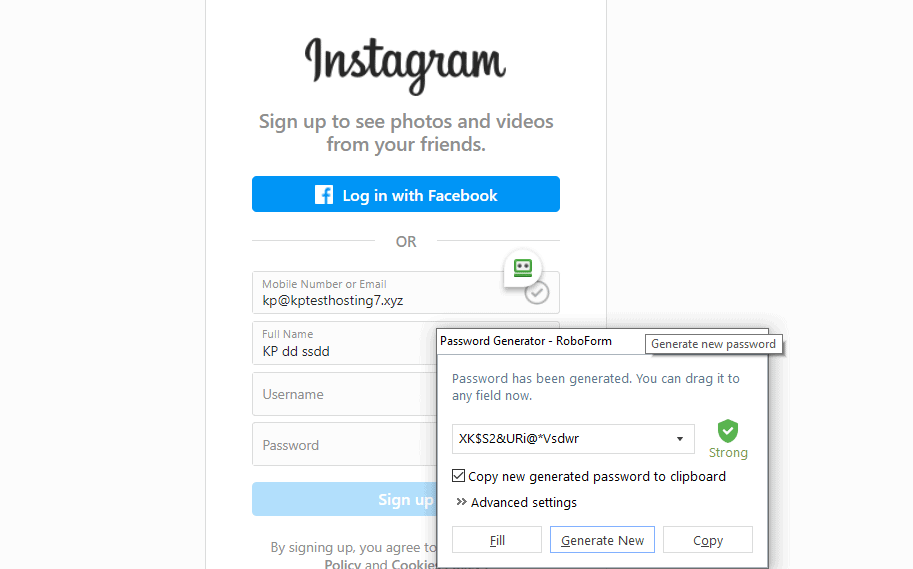The width and height of the screenshot is (913, 569).
Task: Click the Mobile Number or Email field
Action: point(406,292)
